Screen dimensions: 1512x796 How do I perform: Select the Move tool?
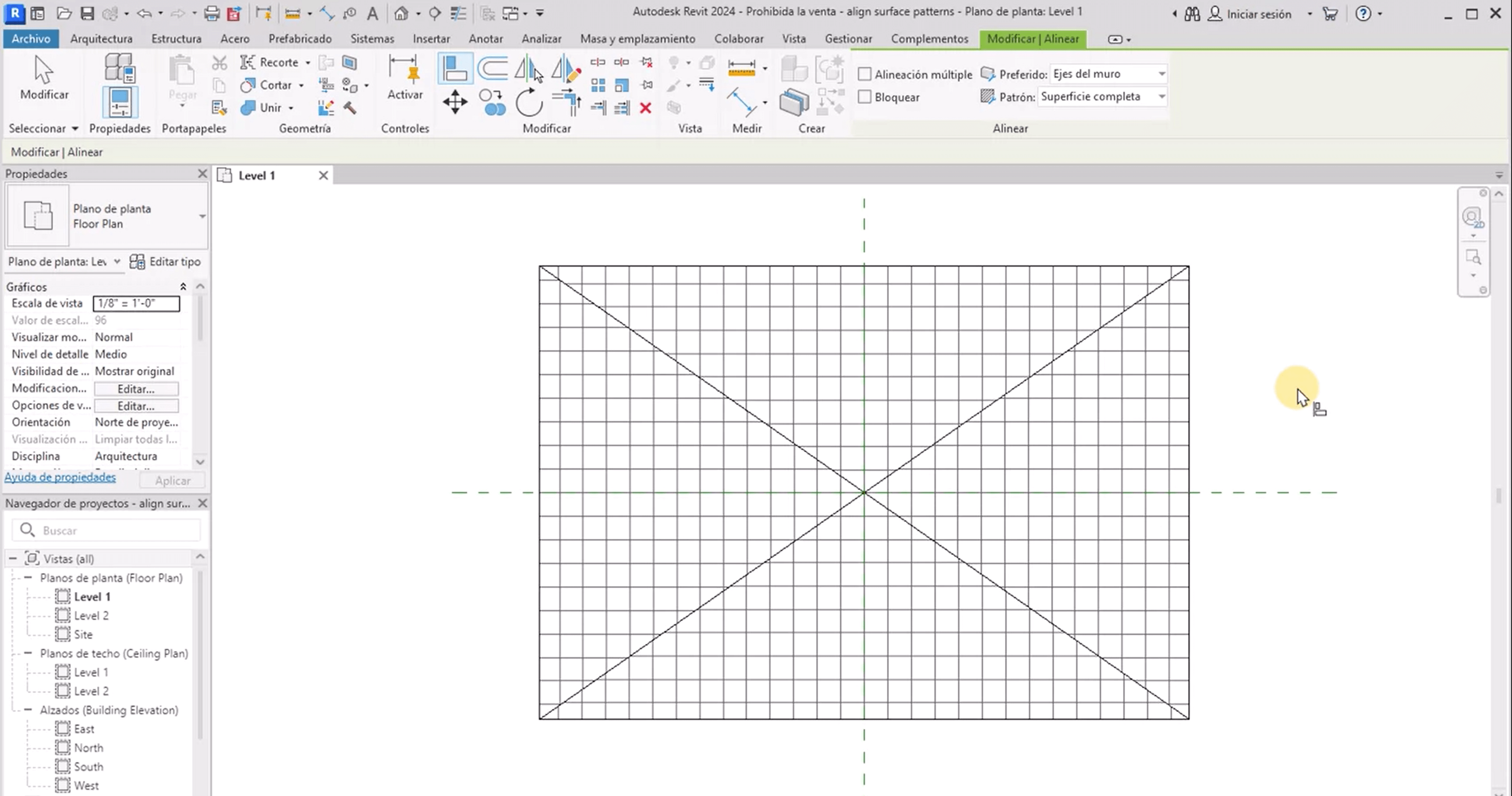point(455,103)
